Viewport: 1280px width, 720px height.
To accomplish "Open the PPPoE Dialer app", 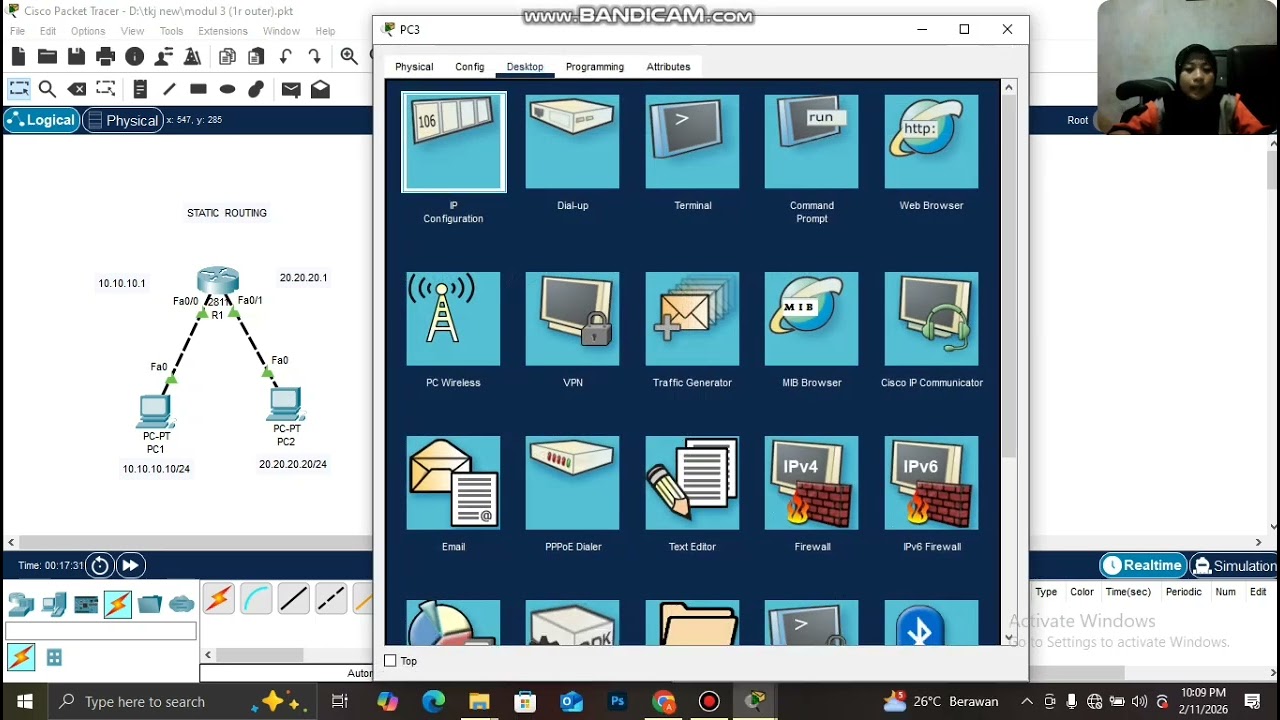I will tap(573, 483).
